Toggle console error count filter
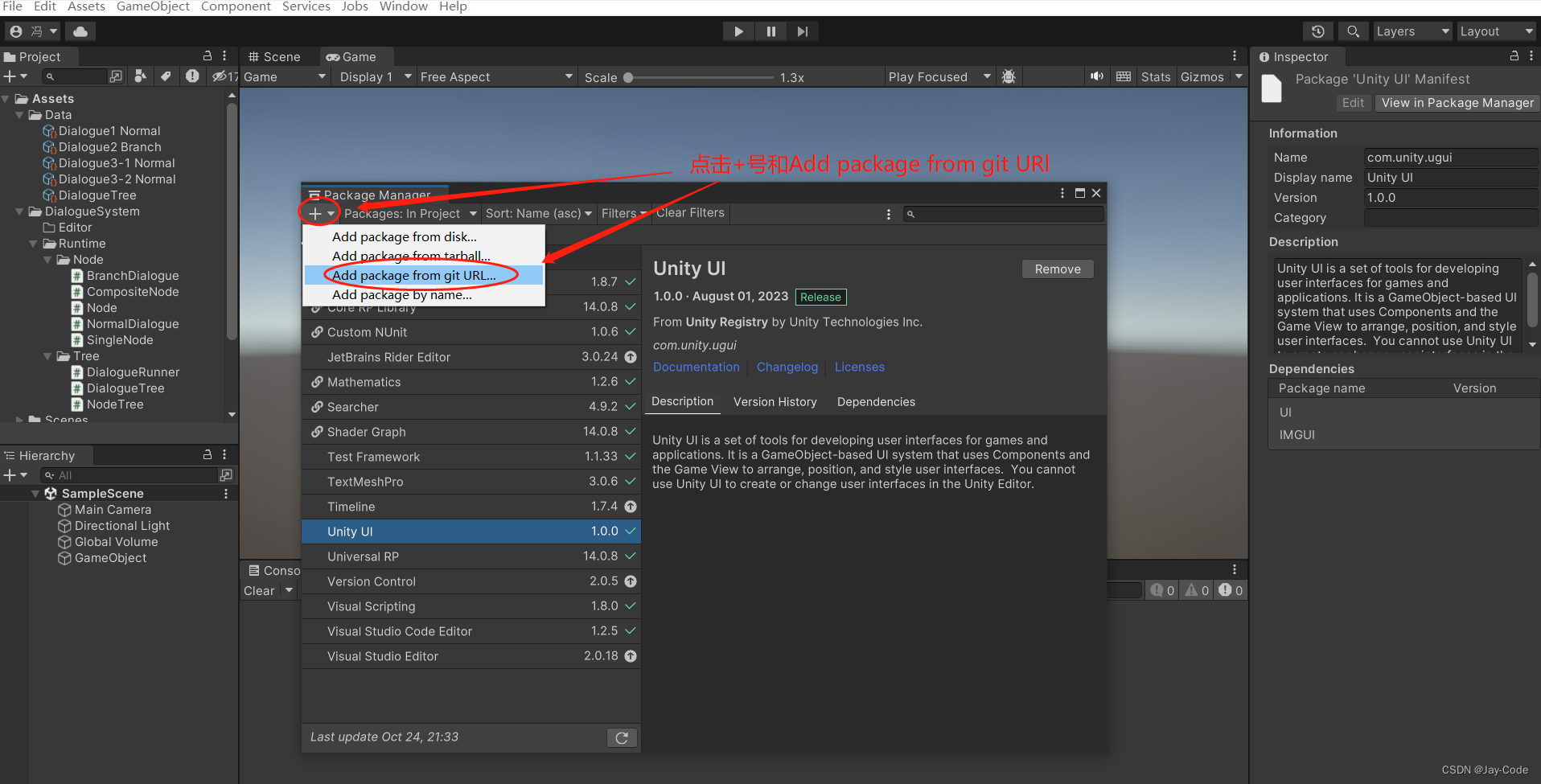 (1231, 590)
